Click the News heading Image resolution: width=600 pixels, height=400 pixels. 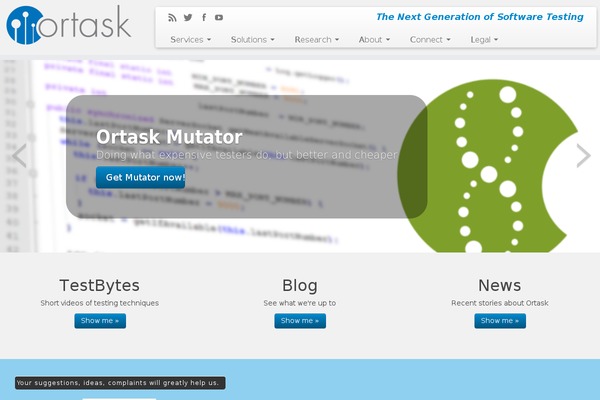point(499,286)
